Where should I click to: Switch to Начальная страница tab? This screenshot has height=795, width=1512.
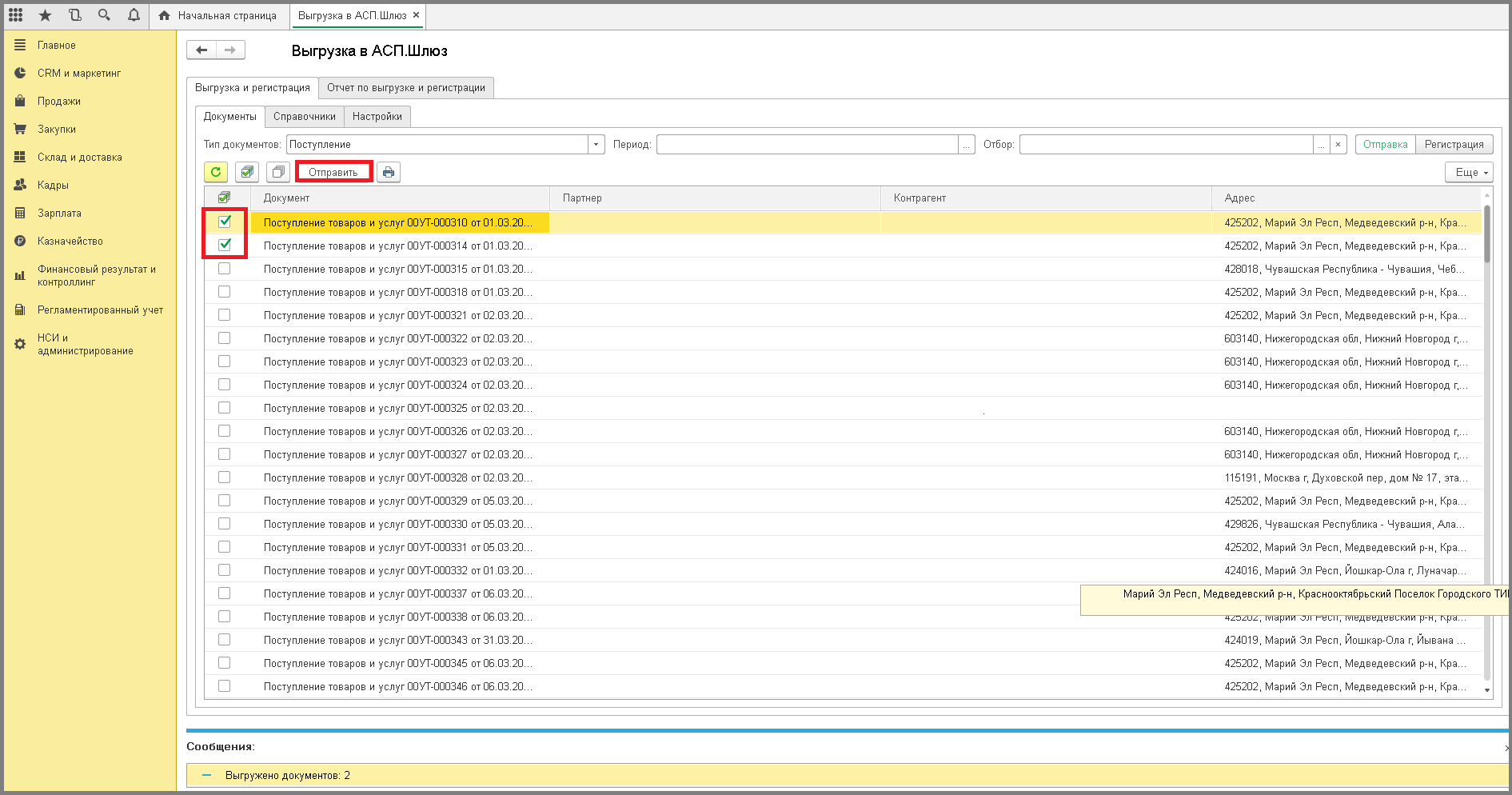tap(218, 15)
